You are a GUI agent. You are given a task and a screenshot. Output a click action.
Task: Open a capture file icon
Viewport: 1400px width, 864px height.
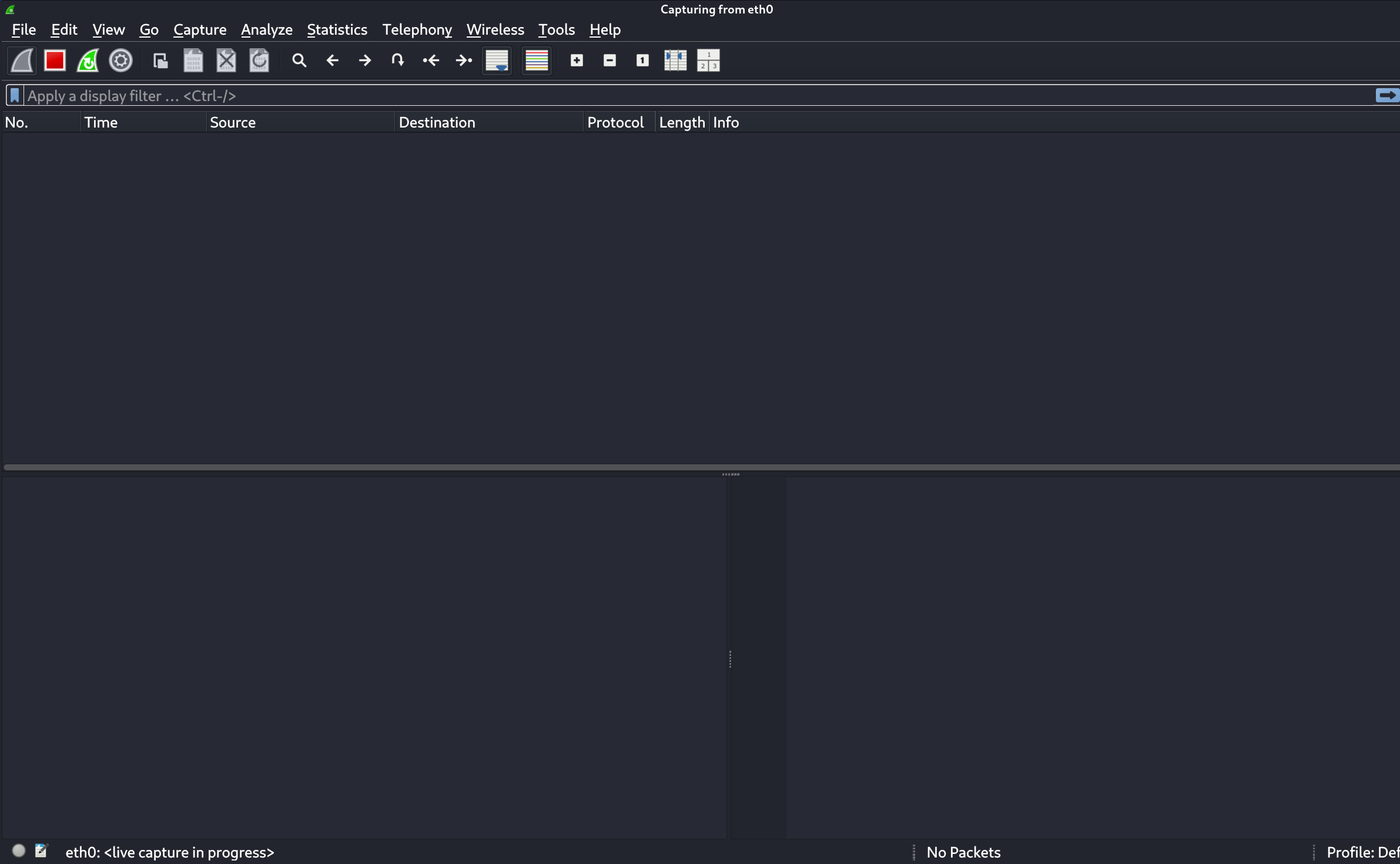160,61
